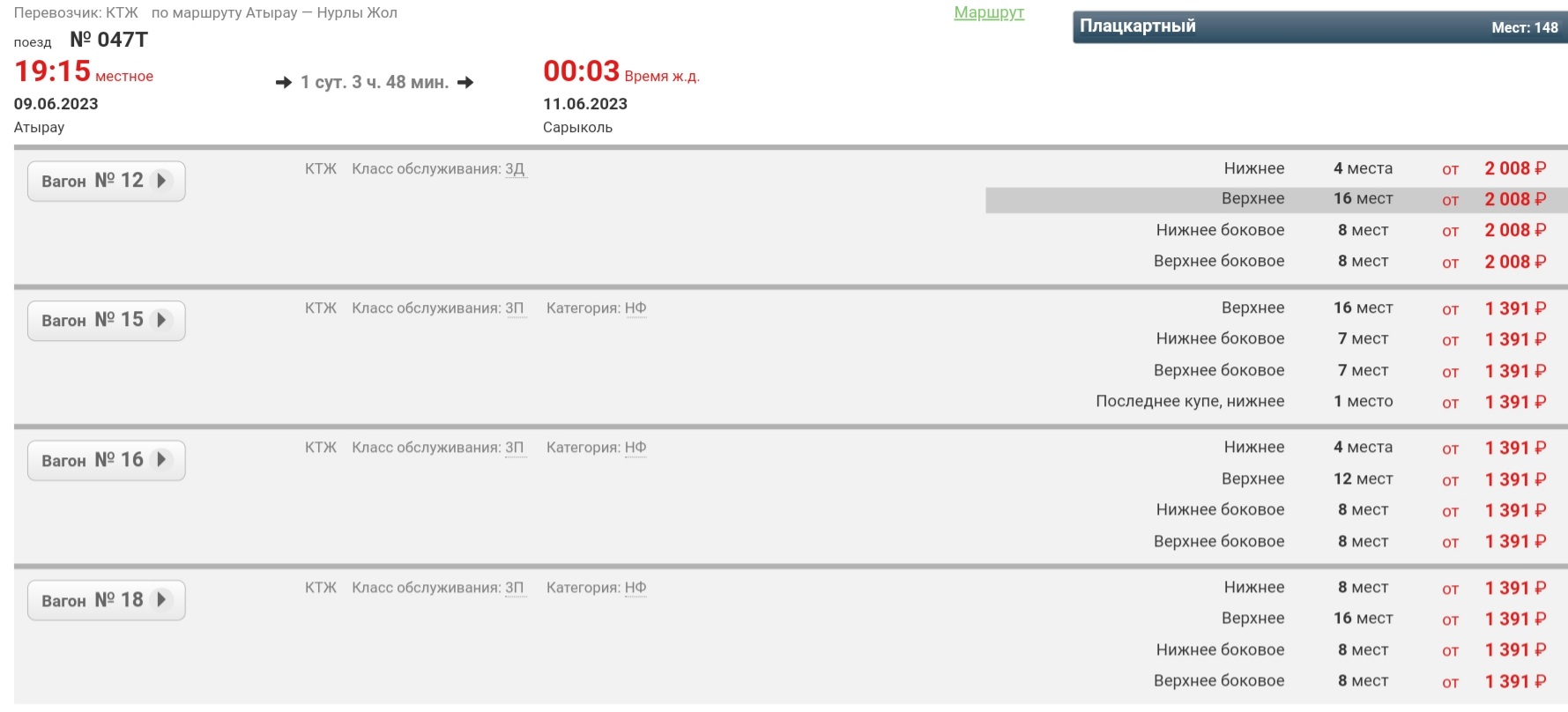Select highlighted Верхнее row in wagon 12

click(x=1275, y=199)
